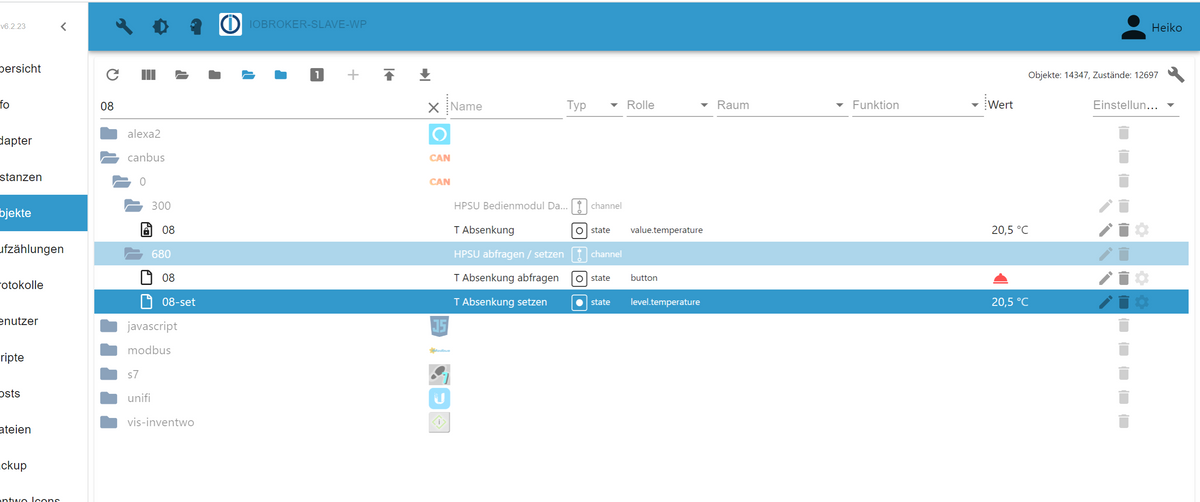Viewport: 1200px width, 502px height.
Task: Toggle the states view number-one icon
Action: (x=317, y=75)
